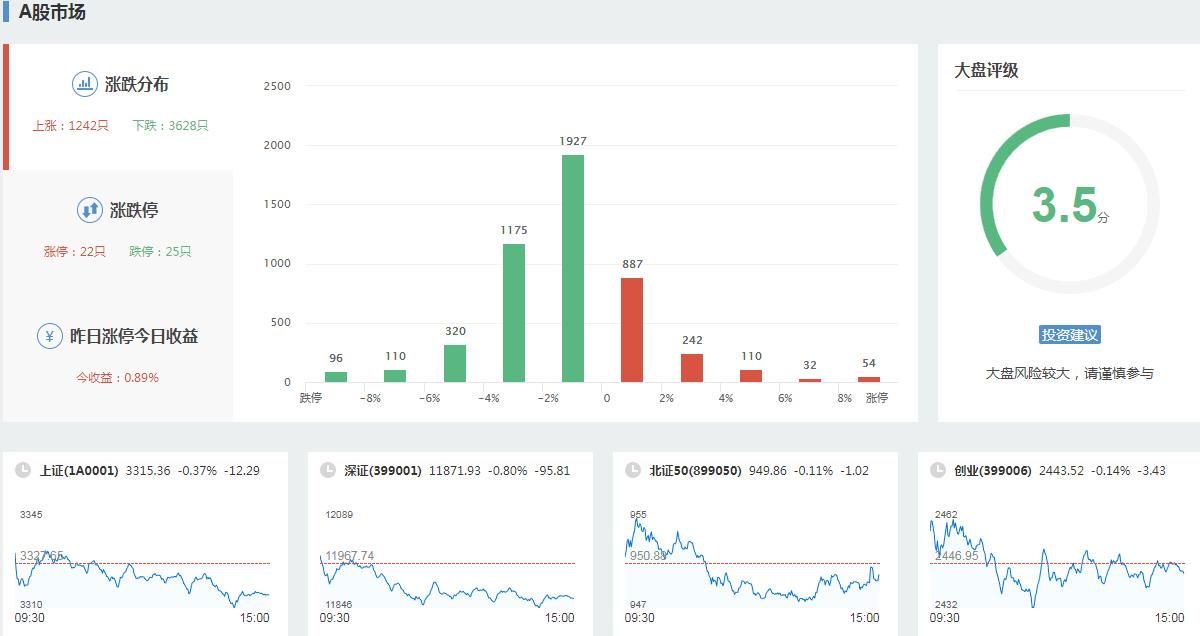Click the clock icon next to 创业(399006)
The width and height of the screenshot is (1200, 636).
tap(937, 470)
